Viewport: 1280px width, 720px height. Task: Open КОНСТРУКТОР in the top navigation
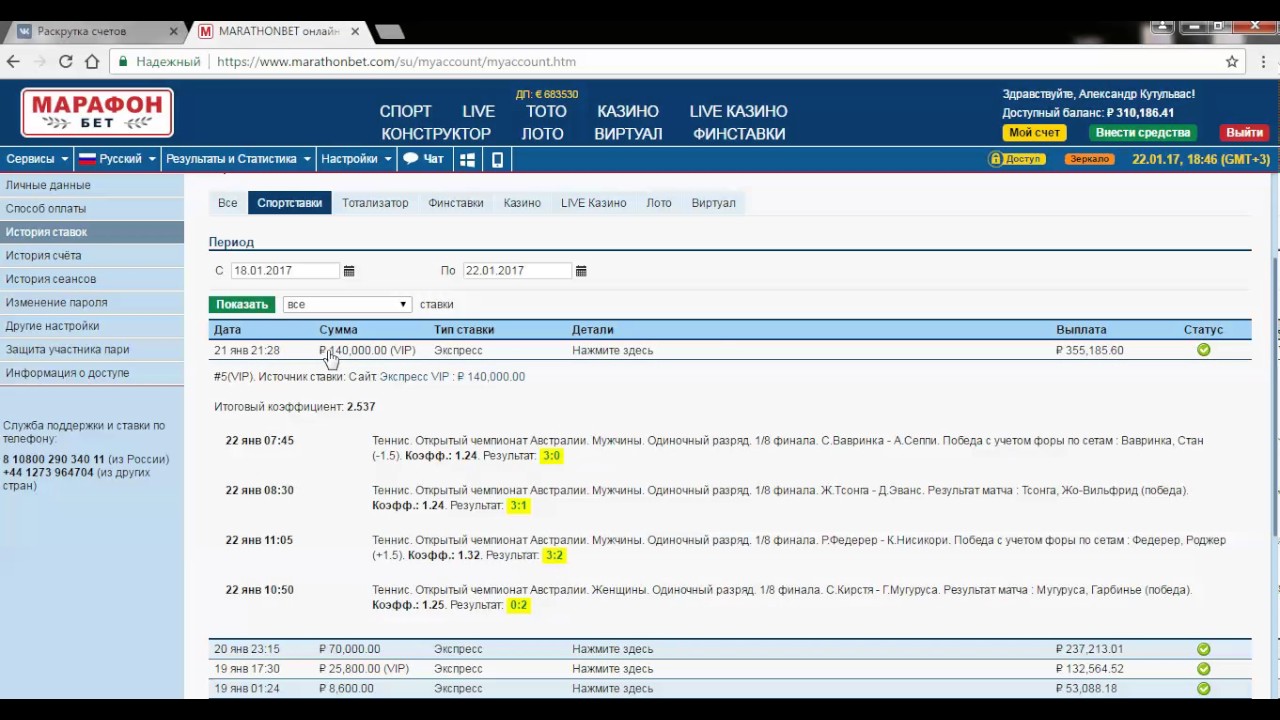point(436,134)
